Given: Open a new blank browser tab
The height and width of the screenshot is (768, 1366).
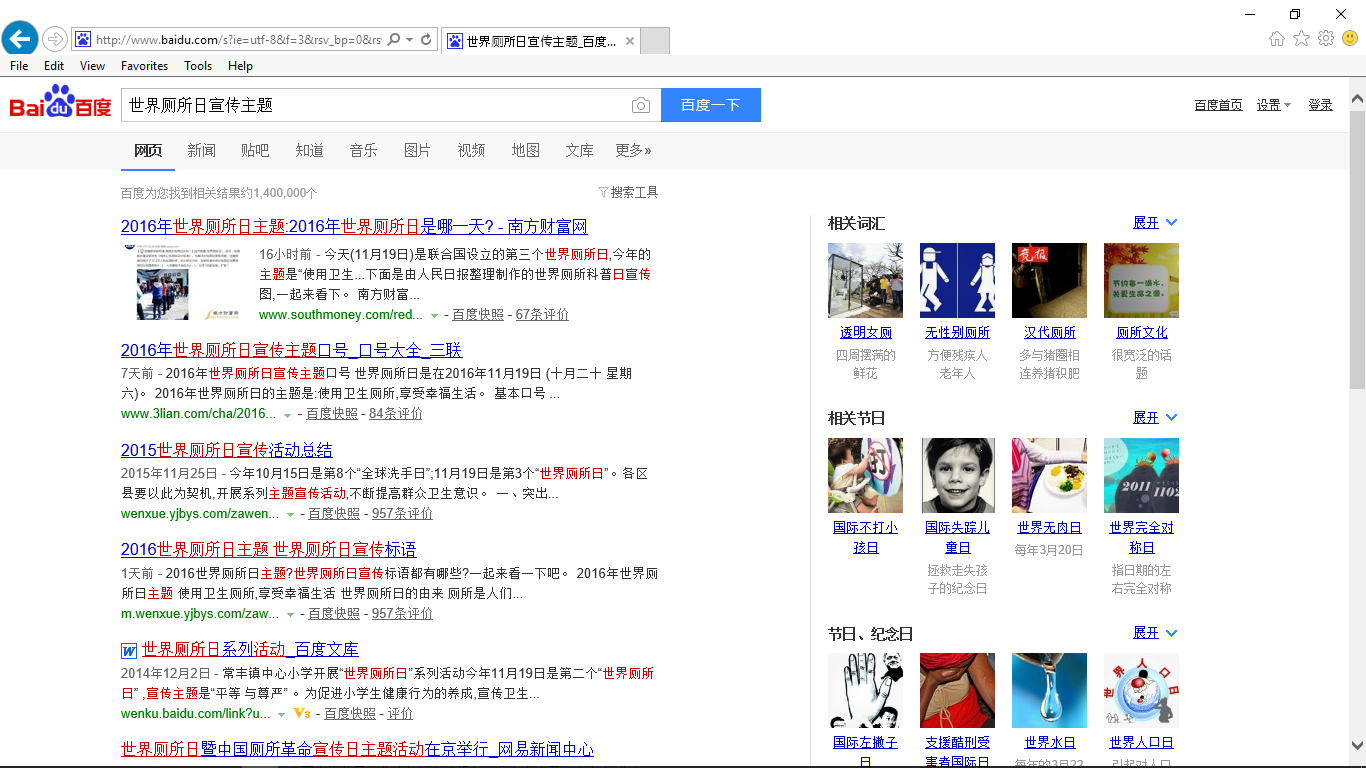Looking at the screenshot, I should (655, 41).
